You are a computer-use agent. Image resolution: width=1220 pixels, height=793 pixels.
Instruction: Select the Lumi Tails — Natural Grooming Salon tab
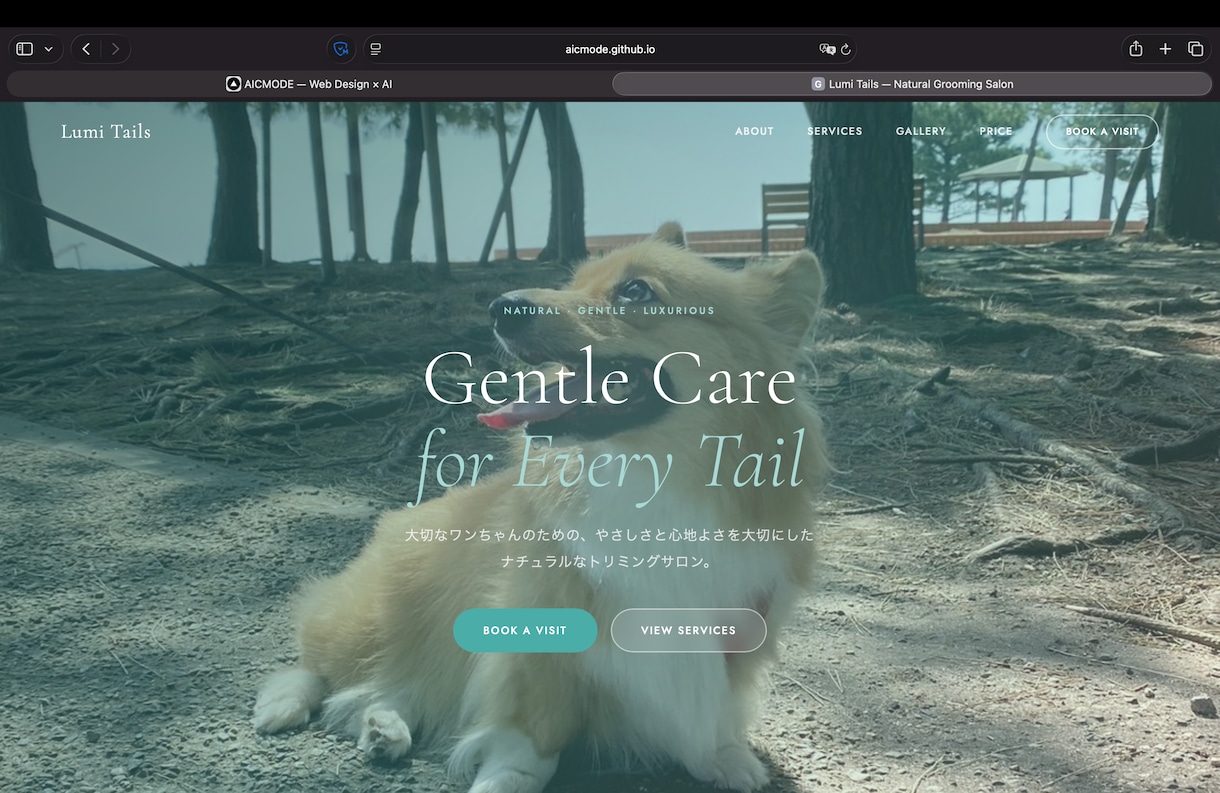point(913,84)
